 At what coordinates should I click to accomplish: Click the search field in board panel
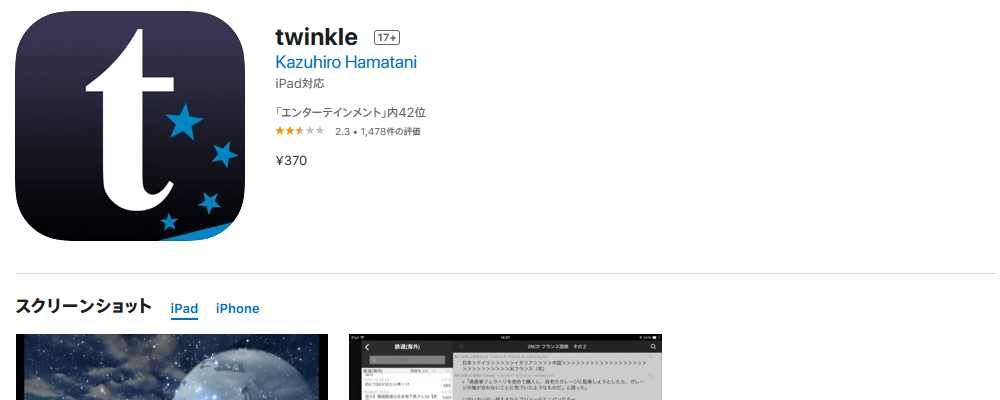pos(408,360)
